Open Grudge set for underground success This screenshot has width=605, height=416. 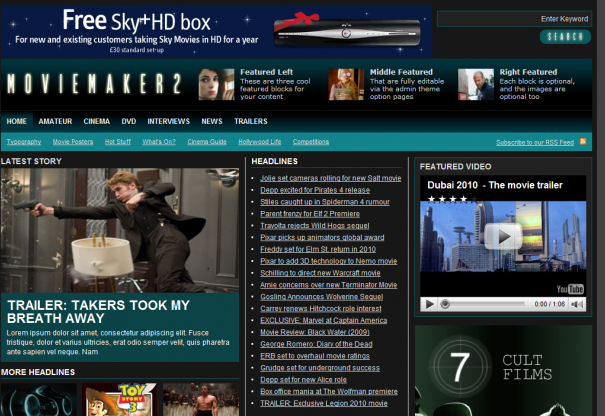tap(320, 368)
